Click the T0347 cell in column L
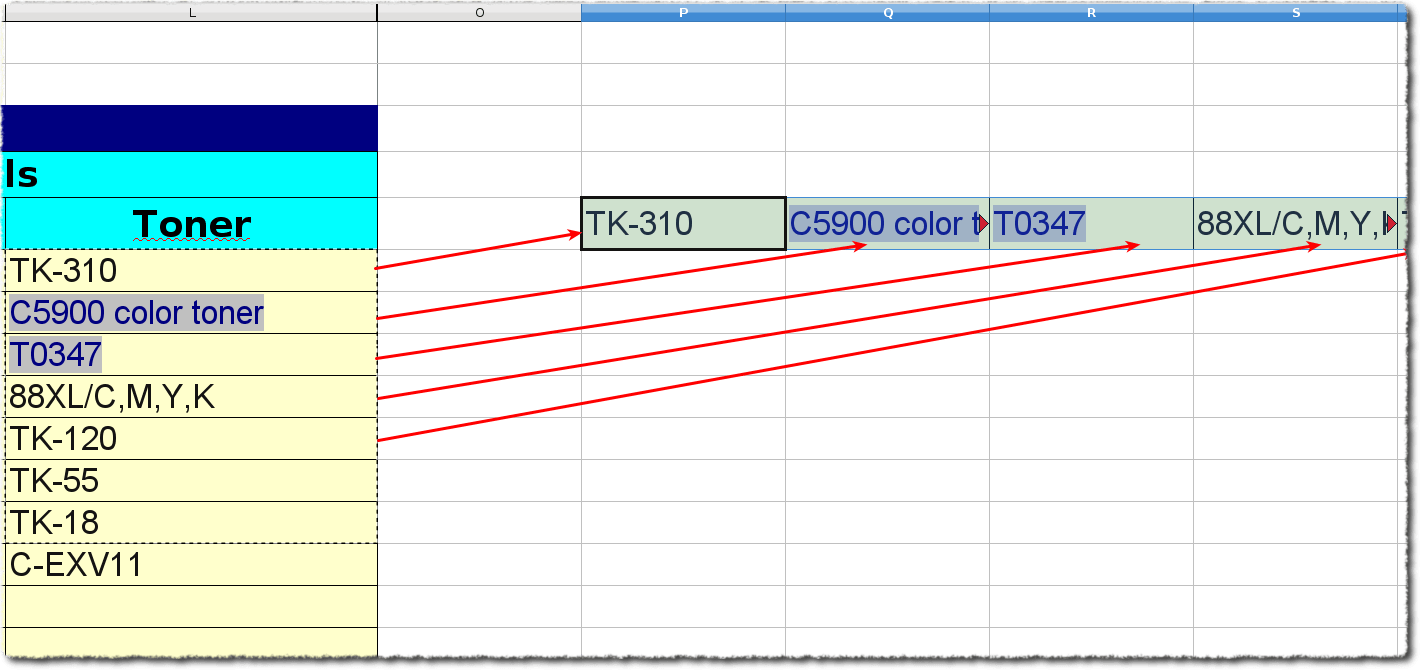1420x670 pixels. tap(190, 355)
